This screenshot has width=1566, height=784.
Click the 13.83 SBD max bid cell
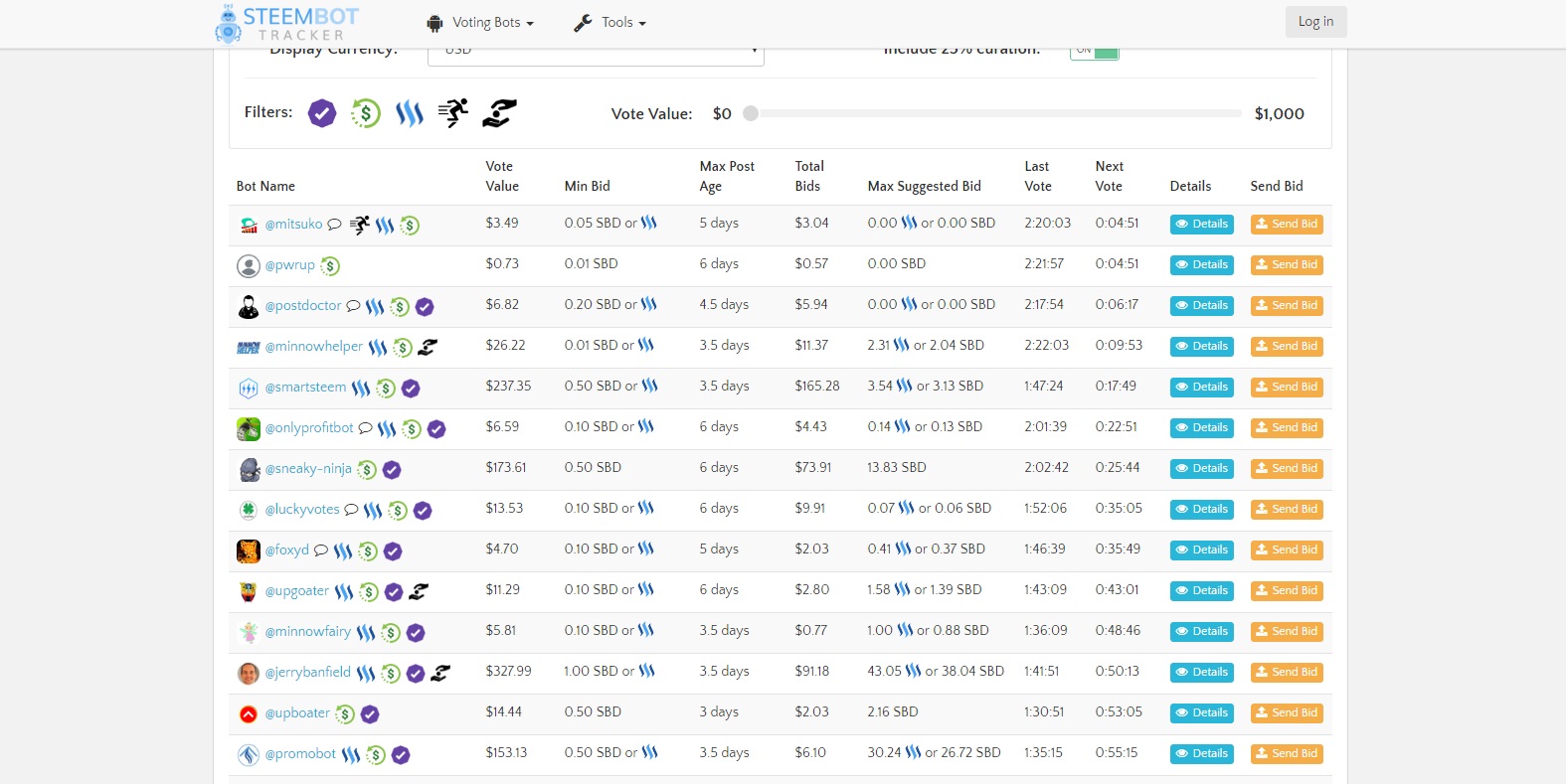tap(897, 467)
